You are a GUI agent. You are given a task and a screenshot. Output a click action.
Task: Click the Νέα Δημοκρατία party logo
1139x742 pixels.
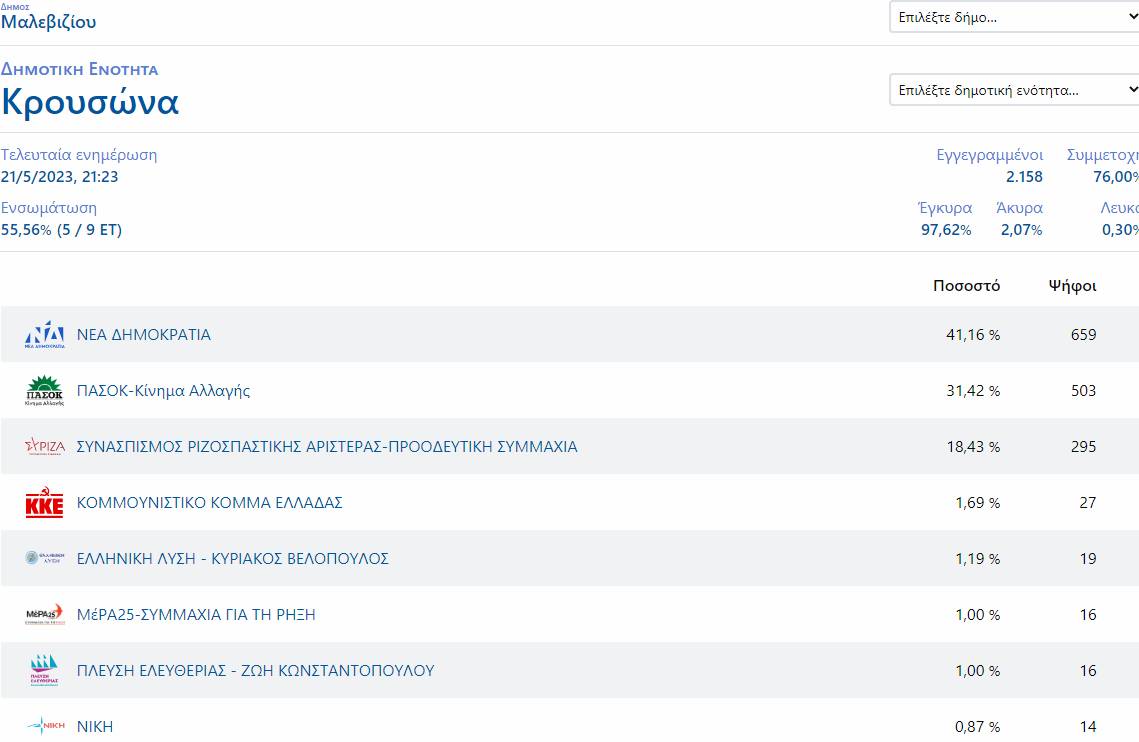[44, 334]
